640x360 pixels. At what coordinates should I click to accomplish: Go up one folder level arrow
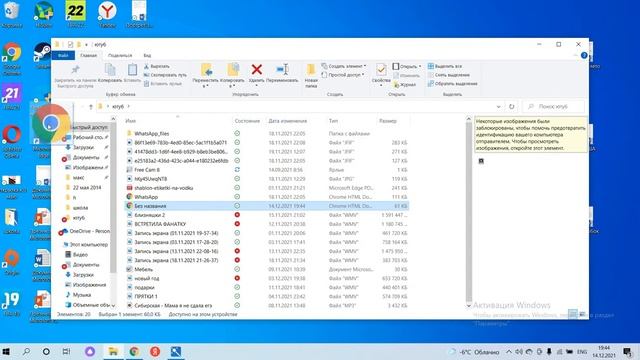tap(91, 107)
